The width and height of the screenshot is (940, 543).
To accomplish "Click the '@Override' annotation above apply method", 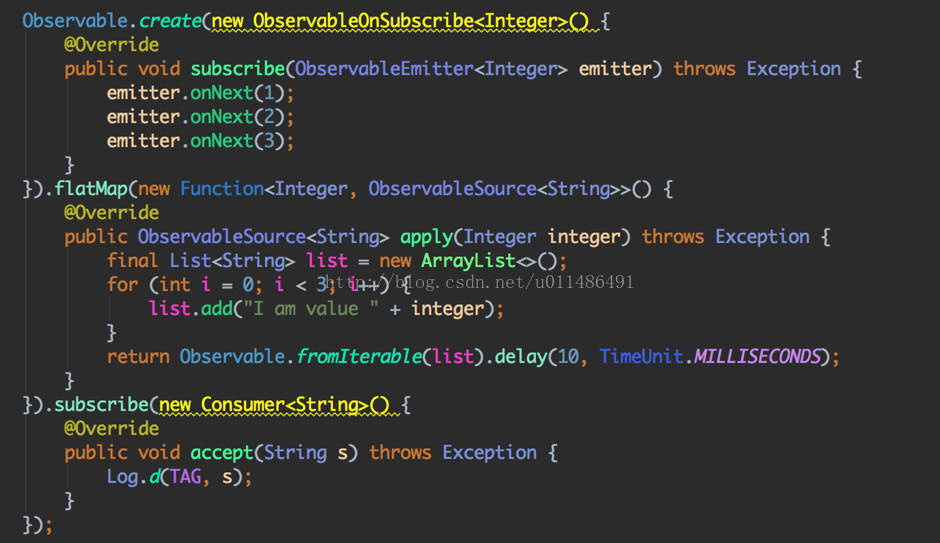I will [112, 213].
